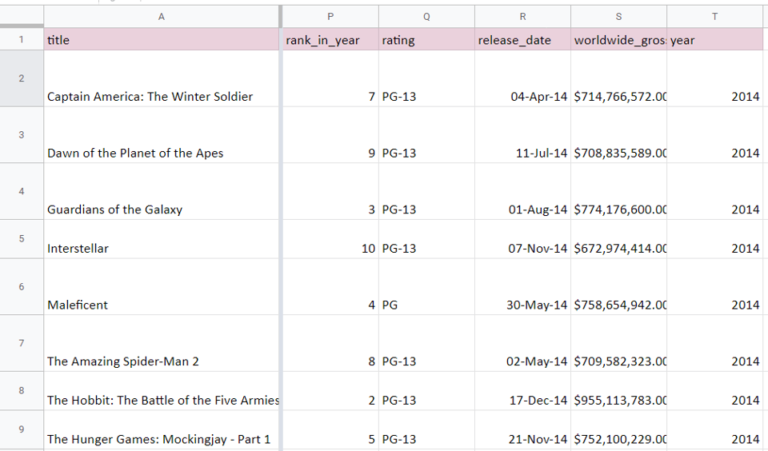
Task: Click the 'Guardians of the Galaxy' cell
Action: tap(162, 209)
